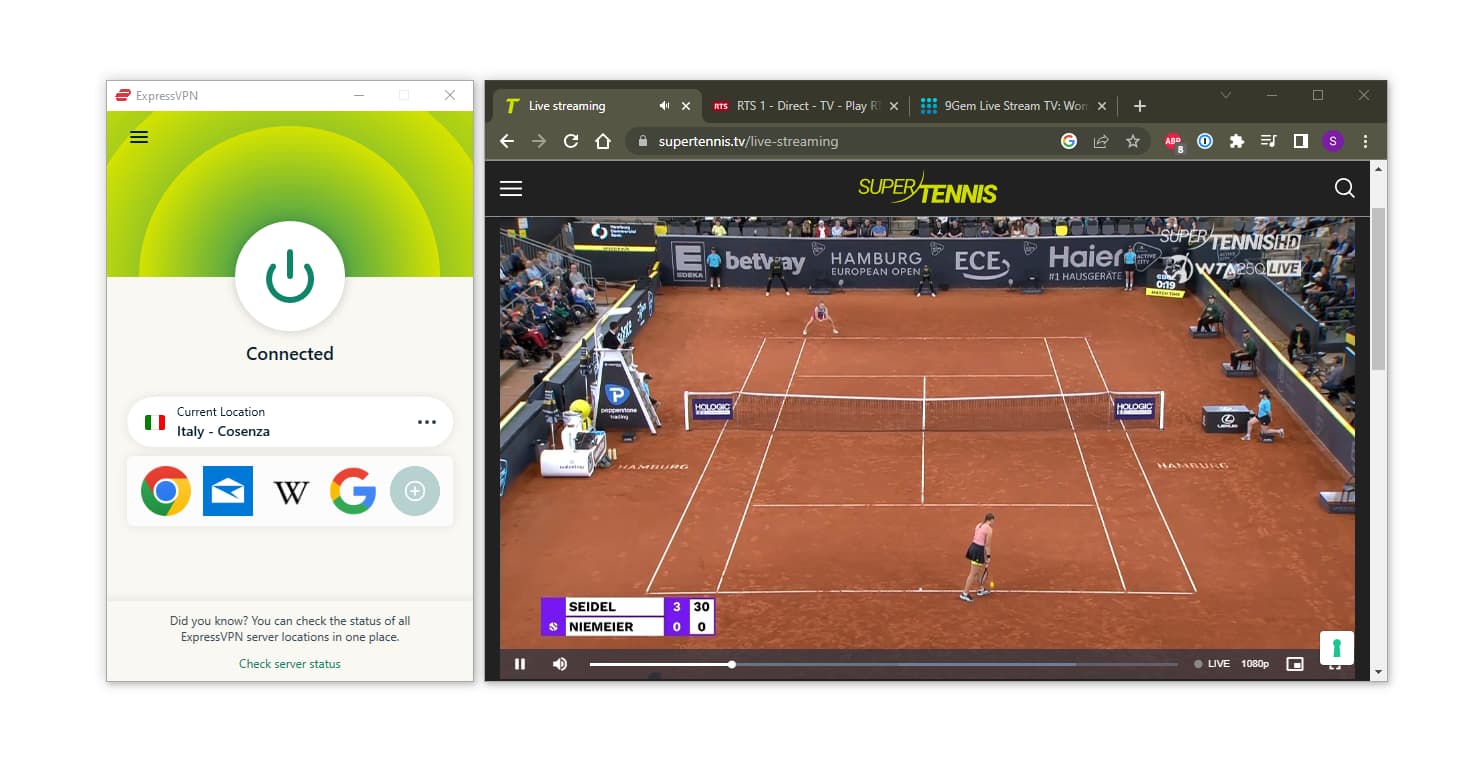
Task: Close the RTS 1 tab
Action: click(894, 106)
